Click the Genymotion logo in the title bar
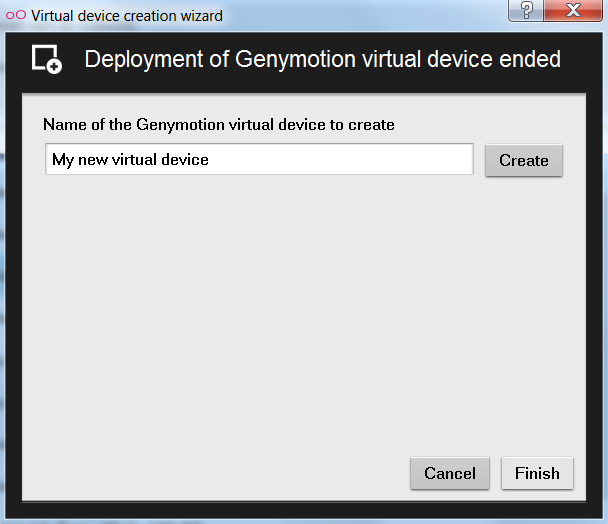This screenshot has width=608, height=524. point(16,16)
